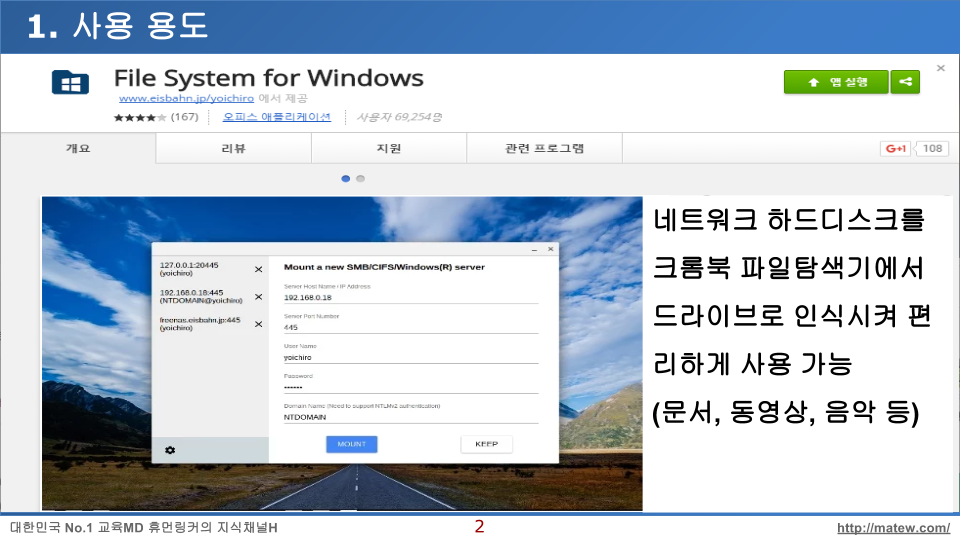Image resolution: width=960 pixels, height=540 pixels.
Task: Click the File System for Windows app icon
Action: click(70, 83)
